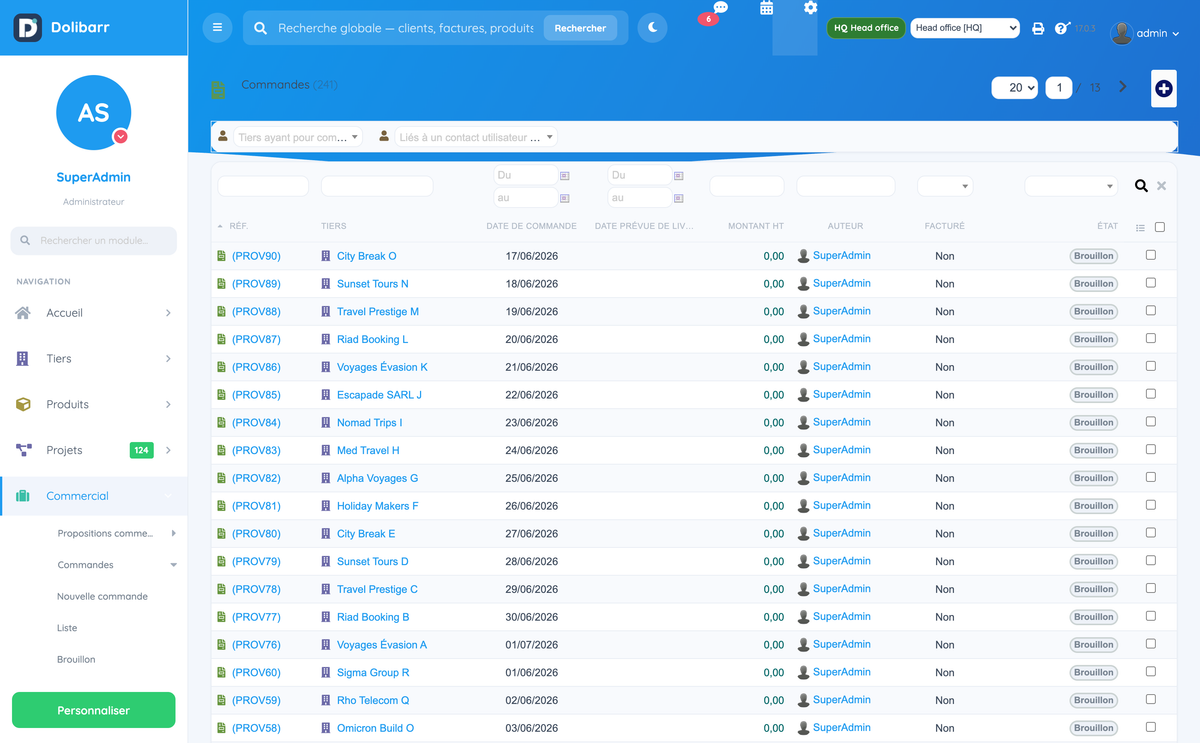This screenshot has width=1200, height=743.
Task: Open Liste submenu link
Action: coord(67,628)
